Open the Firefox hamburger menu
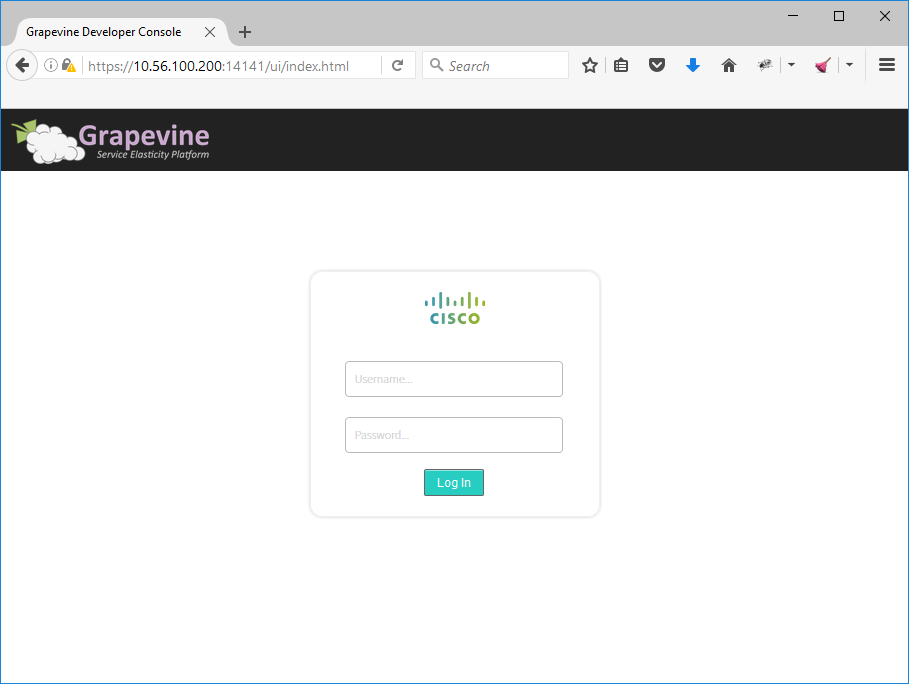Viewport: 909px width, 684px height. [x=887, y=65]
